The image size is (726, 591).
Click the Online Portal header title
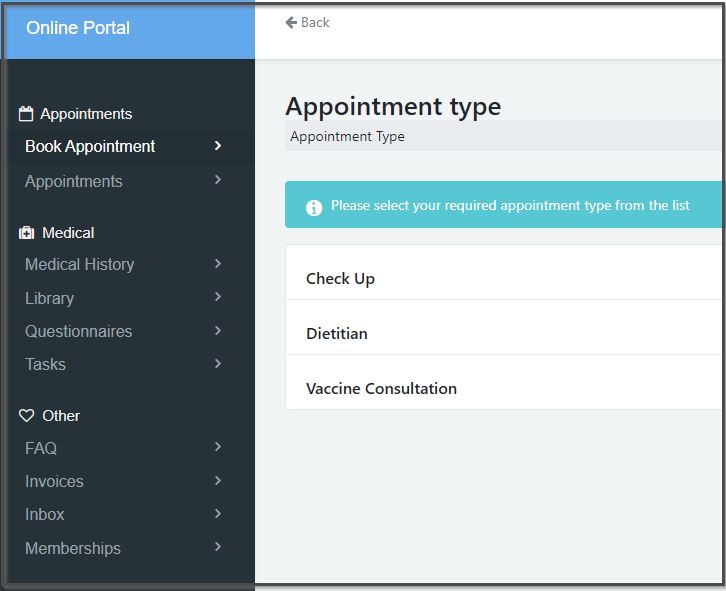click(78, 28)
